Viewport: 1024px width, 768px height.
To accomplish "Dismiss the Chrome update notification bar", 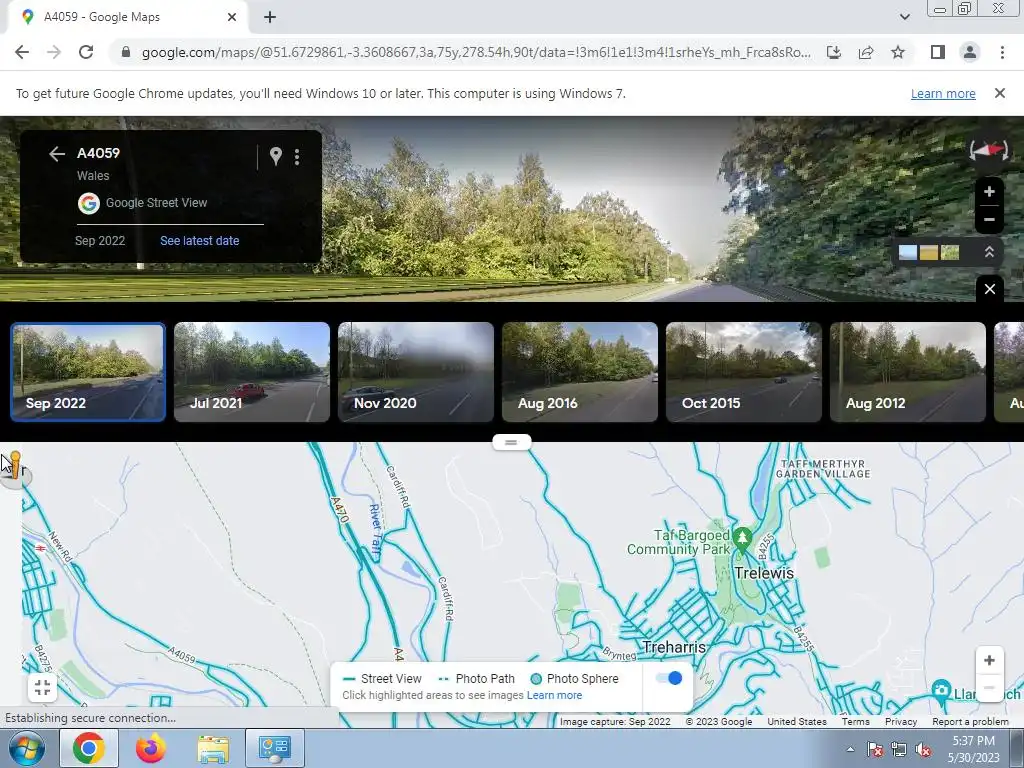I will tap(999, 93).
